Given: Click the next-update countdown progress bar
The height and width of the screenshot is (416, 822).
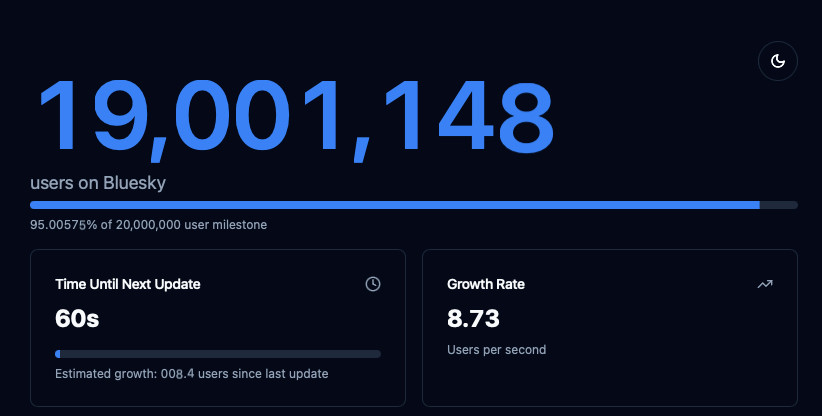Looking at the screenshot, I should tap(218, 354).
